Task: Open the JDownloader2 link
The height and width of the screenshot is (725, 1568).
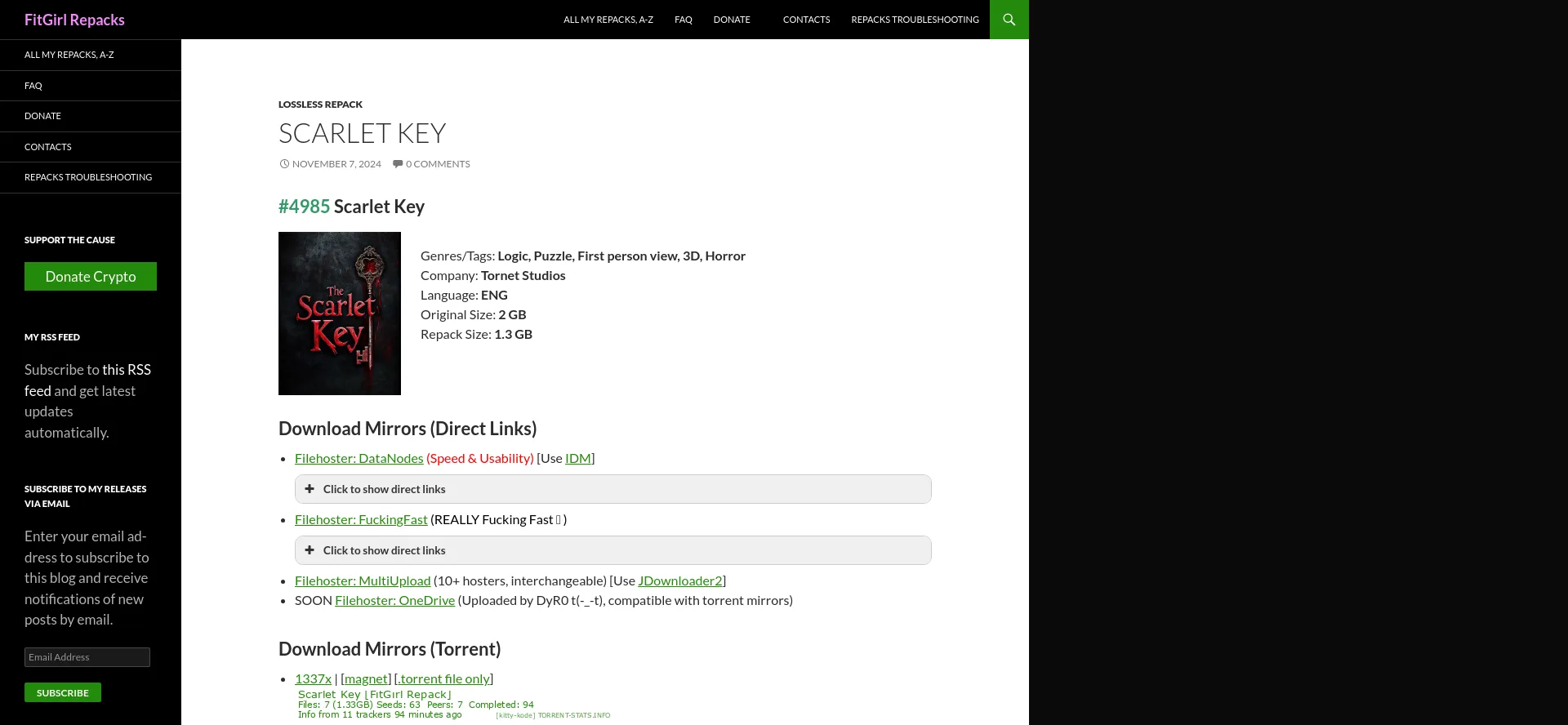Action: pos(679,580)
